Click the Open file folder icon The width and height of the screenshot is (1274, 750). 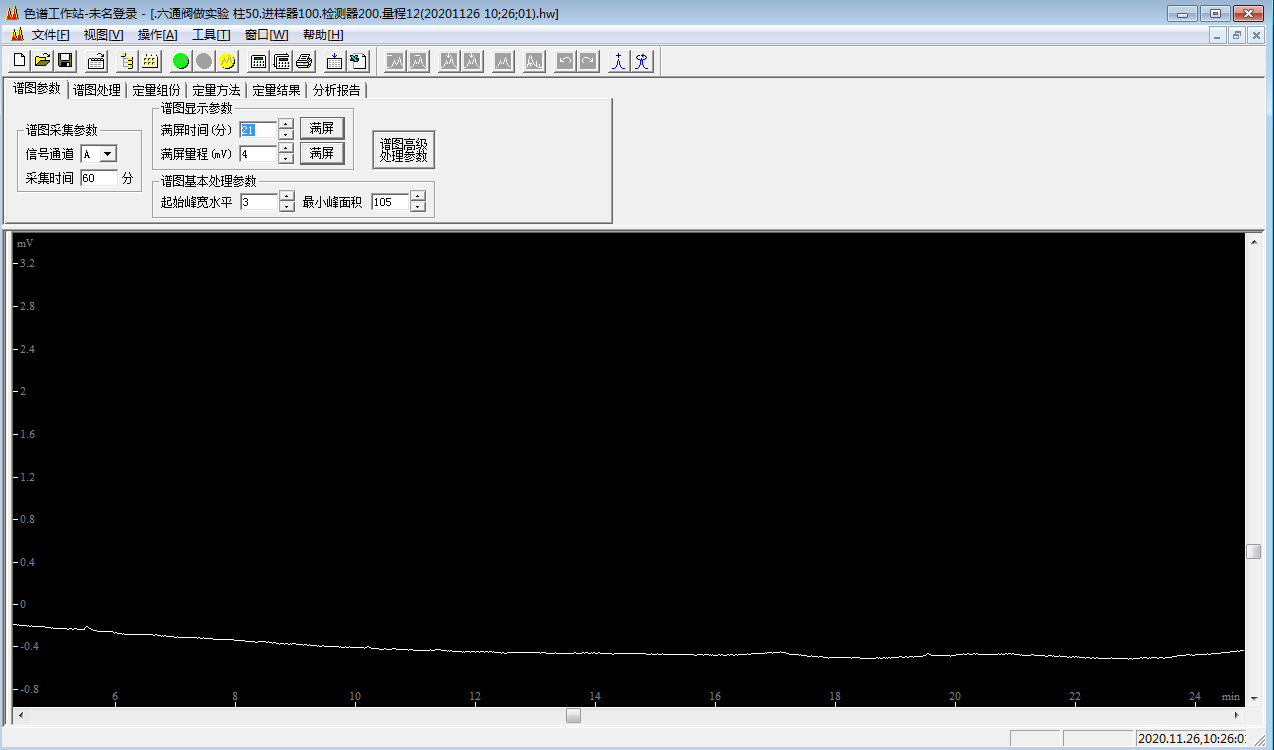click(42, 61)
